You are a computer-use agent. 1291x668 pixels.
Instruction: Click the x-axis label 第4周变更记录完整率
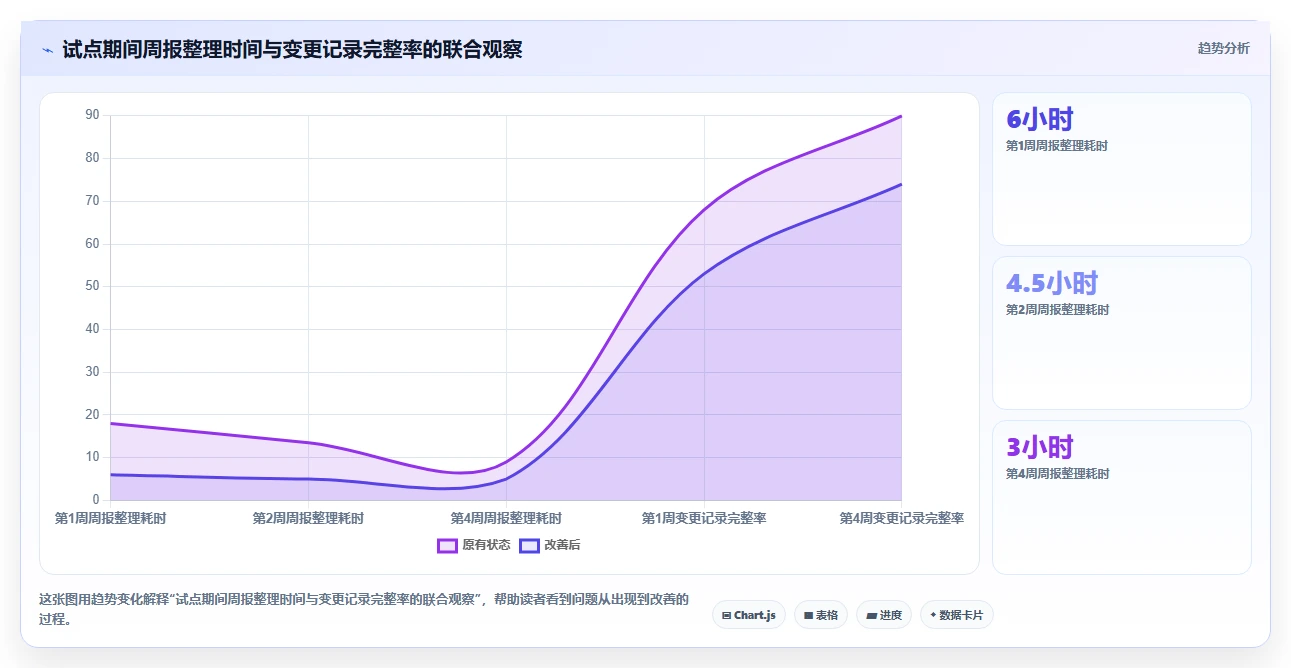coord(901,518)
